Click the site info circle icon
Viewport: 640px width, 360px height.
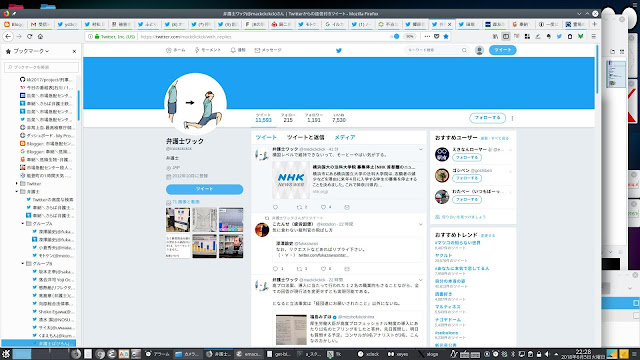pyautogui.click(x=90, y=36)
